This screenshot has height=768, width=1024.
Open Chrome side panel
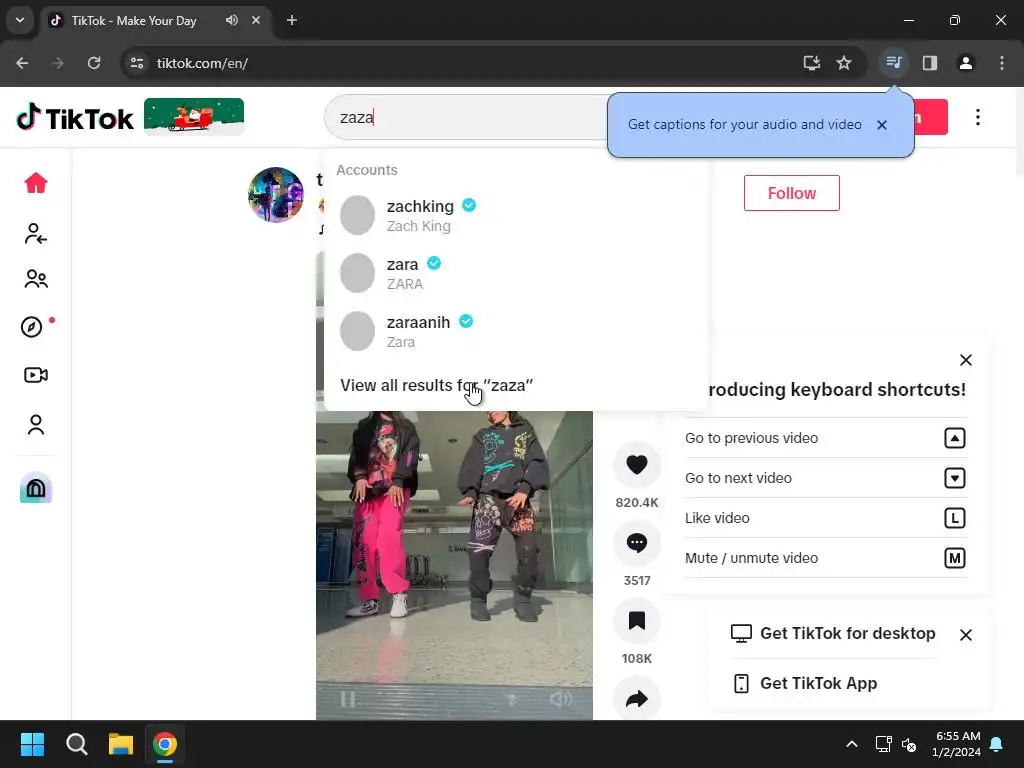pyautogui.click(x=930, y=63)
